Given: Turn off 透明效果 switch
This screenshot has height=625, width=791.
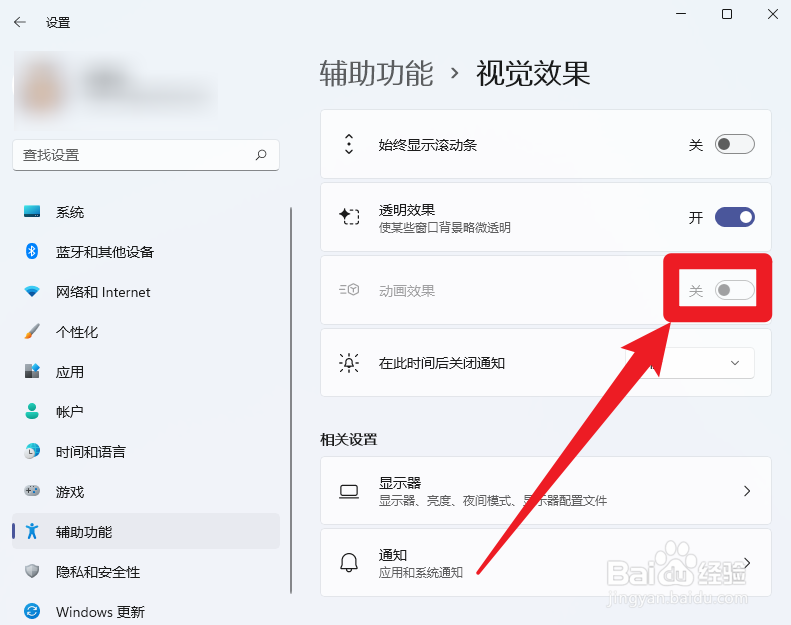Looking at the screenshot, I should point(734,217).
